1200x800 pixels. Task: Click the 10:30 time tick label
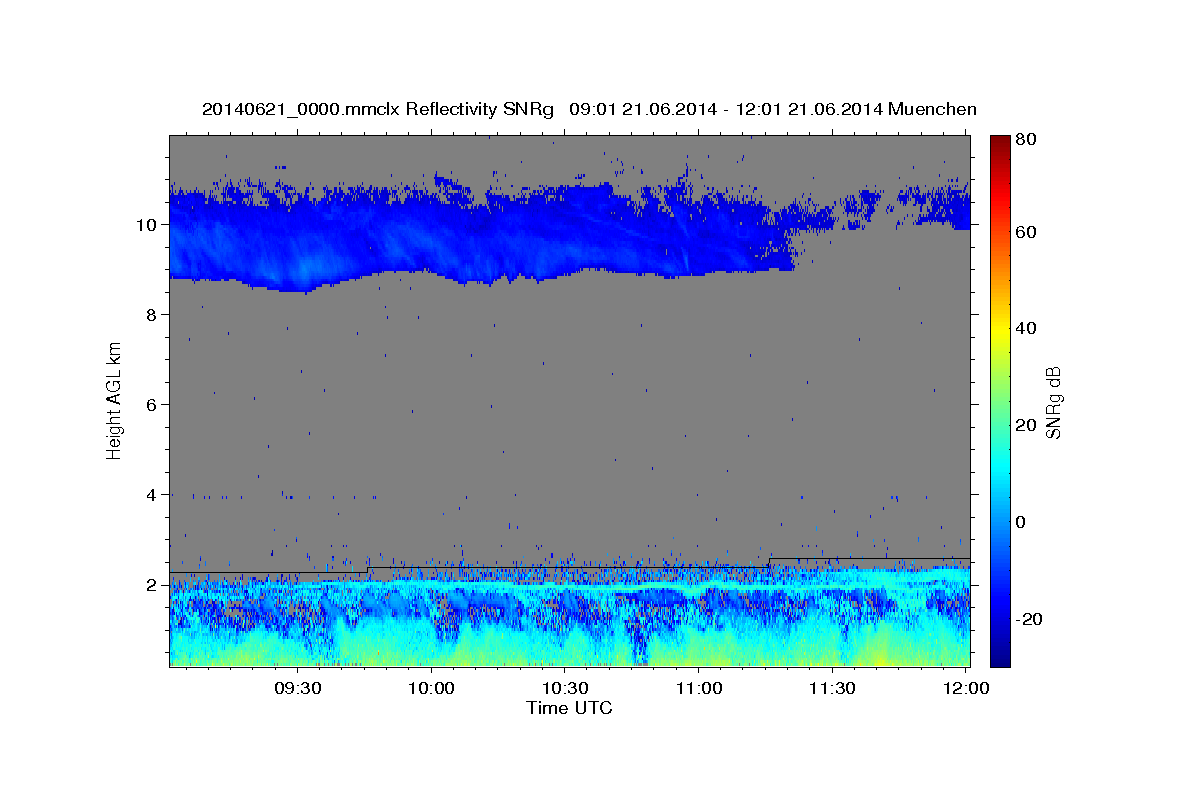pyautogui.click(x=564, y=688)
